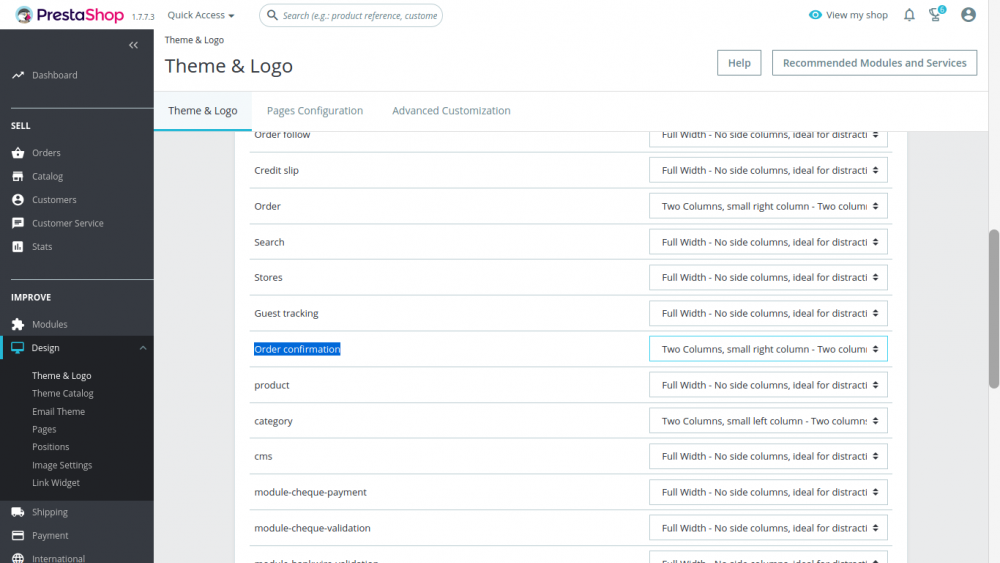This screenshot has height=563, width=1000.
Task: Click the Customers person icon
Action: click(x=18, y=200)
